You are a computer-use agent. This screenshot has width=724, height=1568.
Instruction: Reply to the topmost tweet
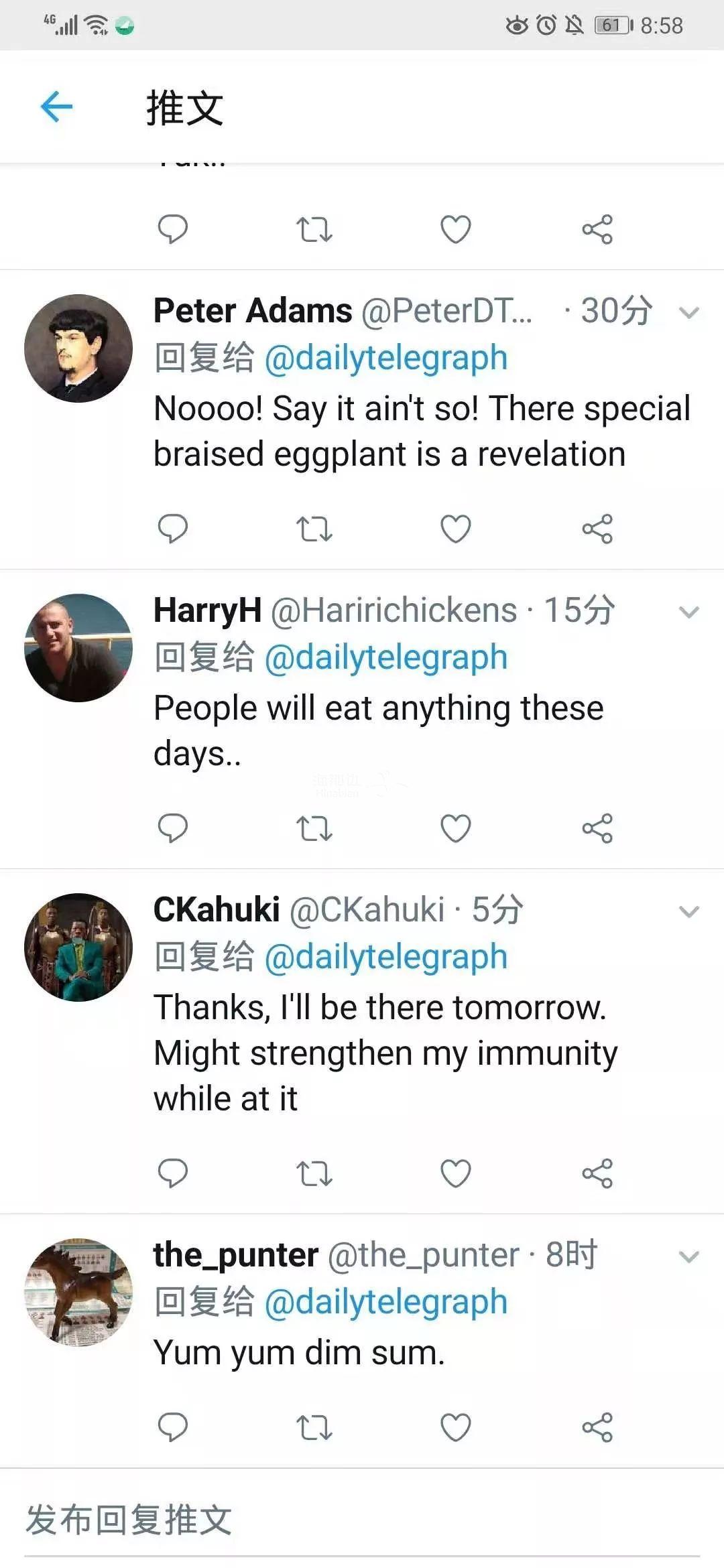tap(174, 229)
